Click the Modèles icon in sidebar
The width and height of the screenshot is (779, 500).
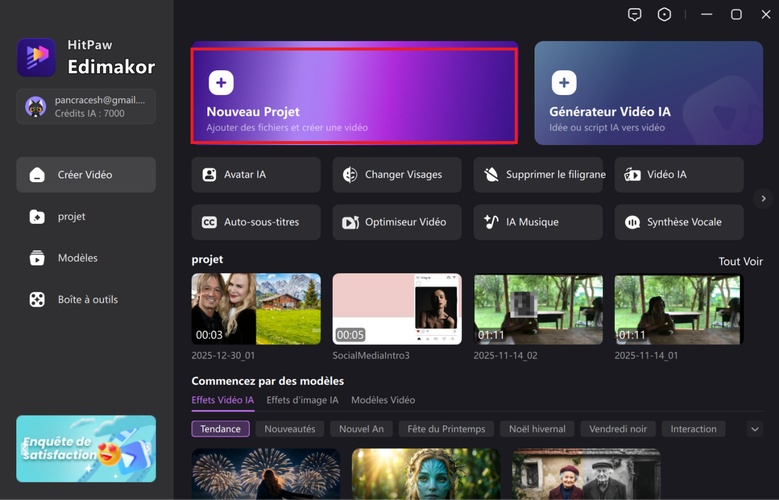click(x=37, y=258)
